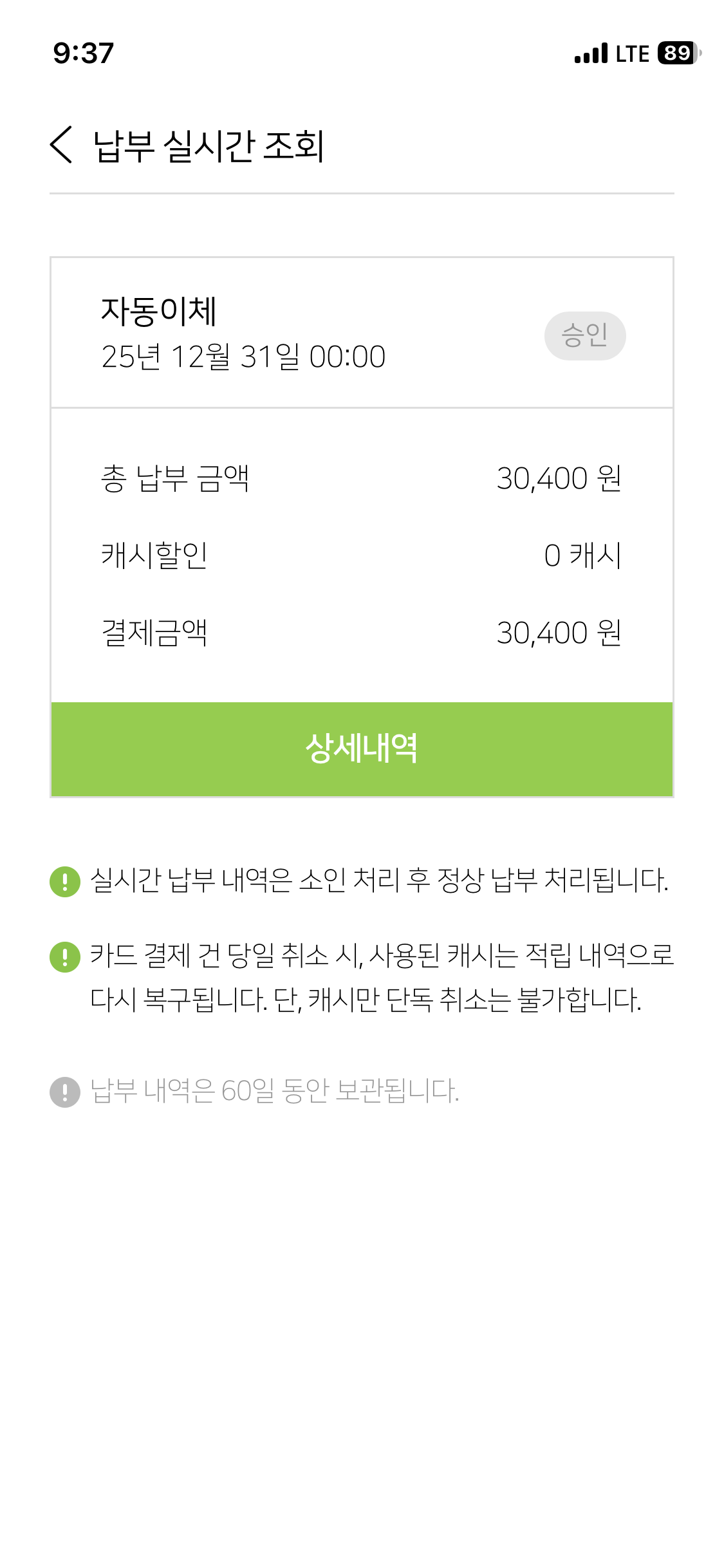Screen dimensions: 724x1568
Task: Tap the 납부 실시간 조회 page title
Action: pyautogui.click(x=209, y=146)
